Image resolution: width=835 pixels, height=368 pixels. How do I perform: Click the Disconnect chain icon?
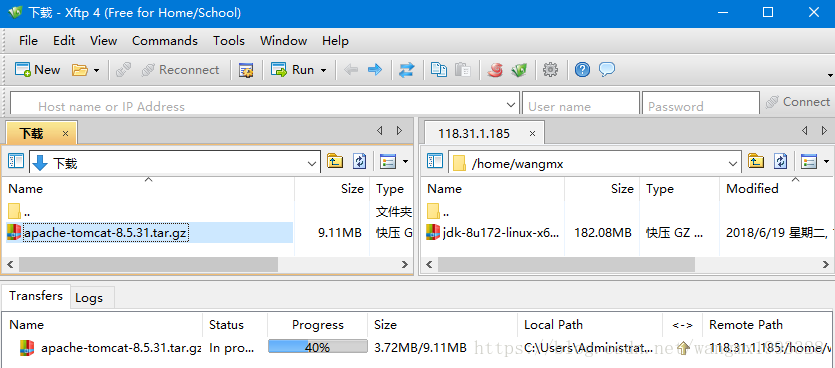click(123, 70)
